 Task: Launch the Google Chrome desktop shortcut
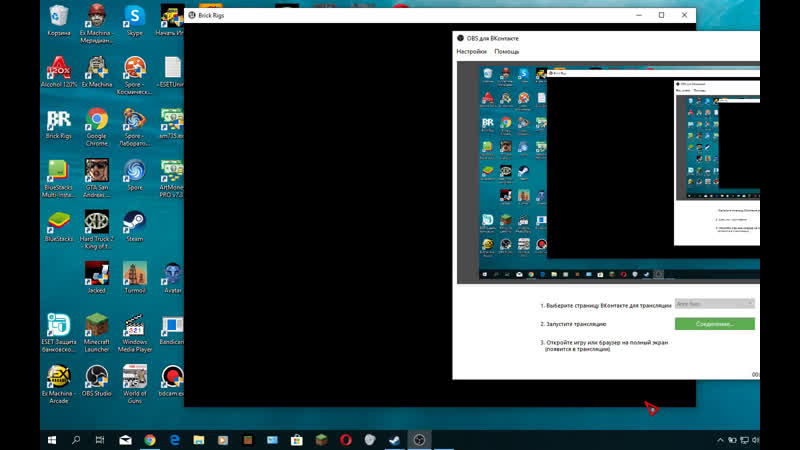(97, 127)
